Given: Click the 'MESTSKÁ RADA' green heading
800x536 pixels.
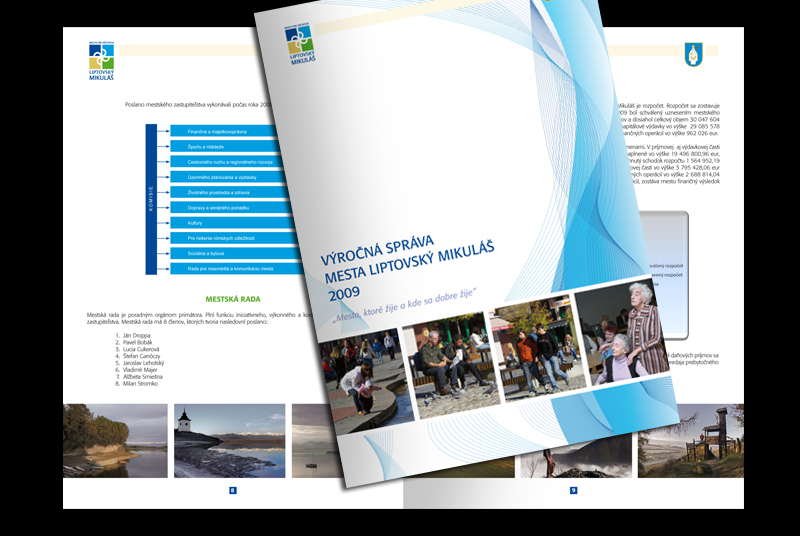Looking at the screenshot, I should point(233,299).
